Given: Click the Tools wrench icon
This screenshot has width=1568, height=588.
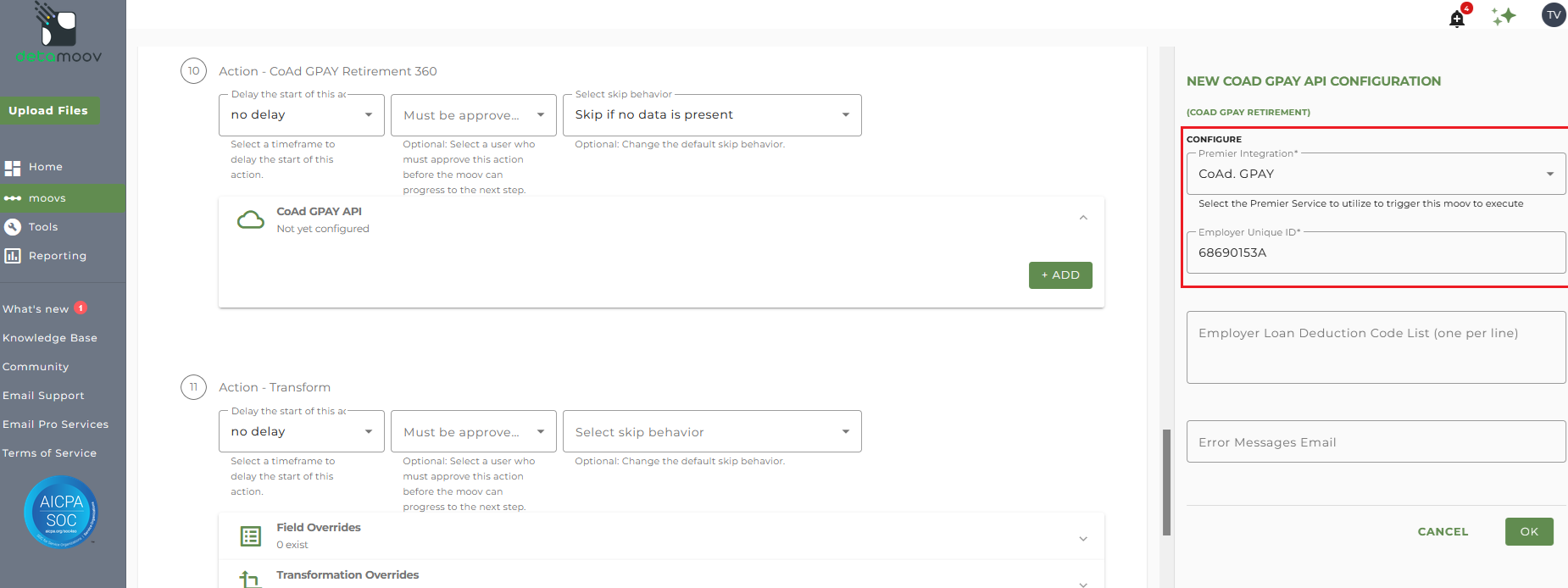Looking at the screenshot, I should coord(13,227).
